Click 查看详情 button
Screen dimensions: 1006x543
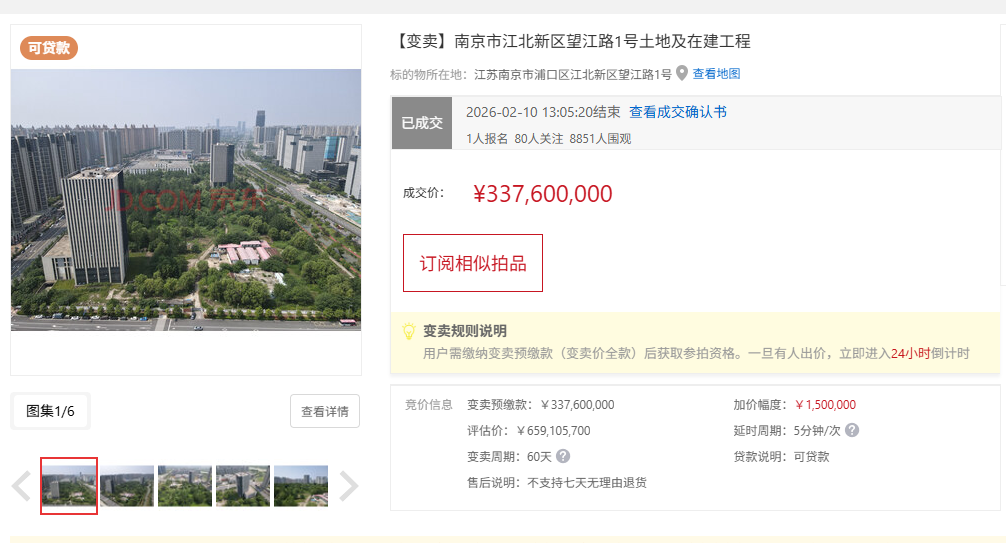(x=325, y=411)
